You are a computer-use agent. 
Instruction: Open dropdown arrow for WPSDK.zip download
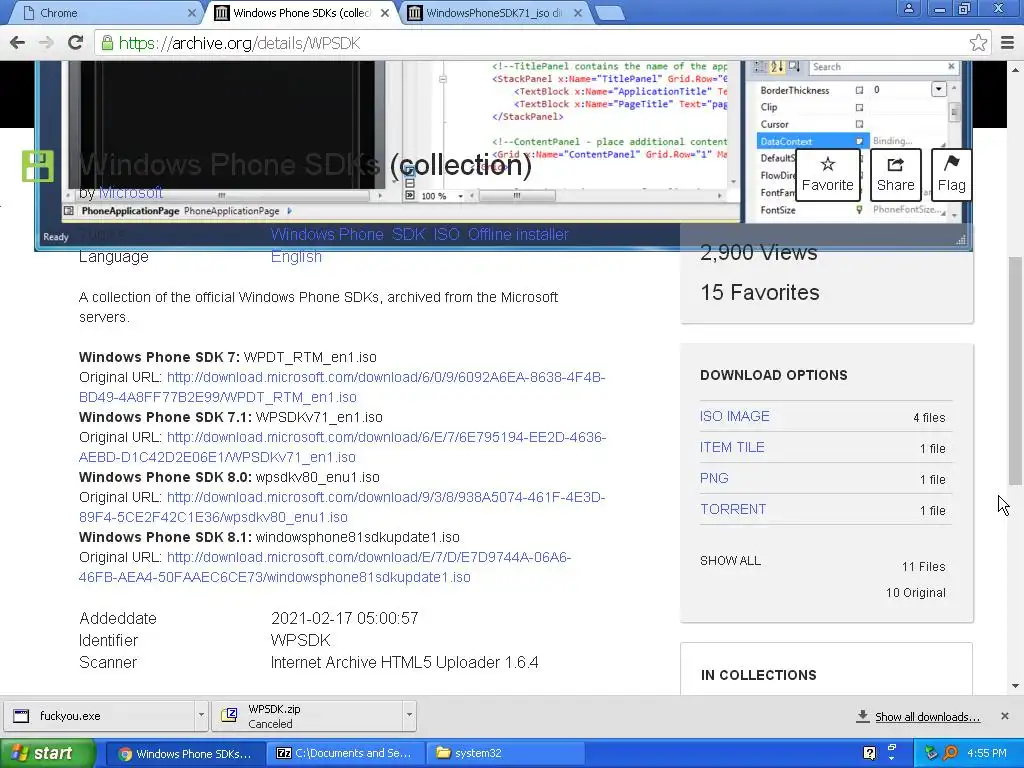coord(409,716)
